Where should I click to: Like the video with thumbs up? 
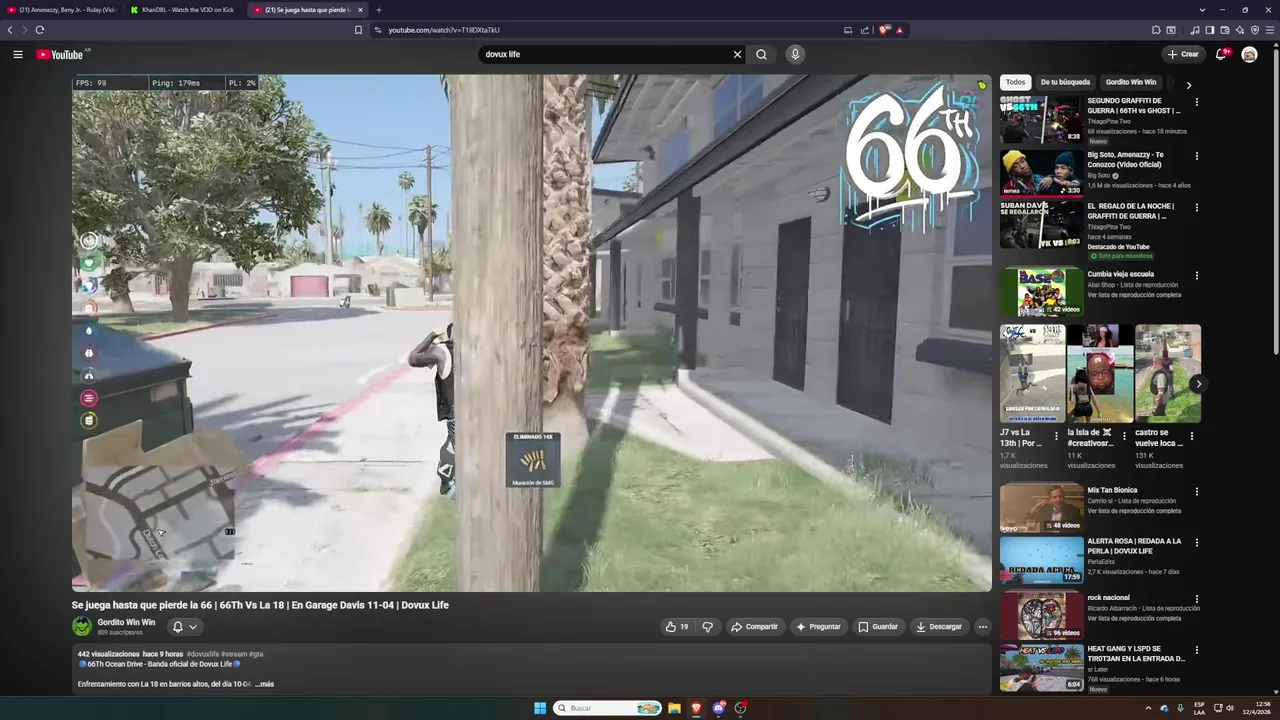tap(677, 627)
